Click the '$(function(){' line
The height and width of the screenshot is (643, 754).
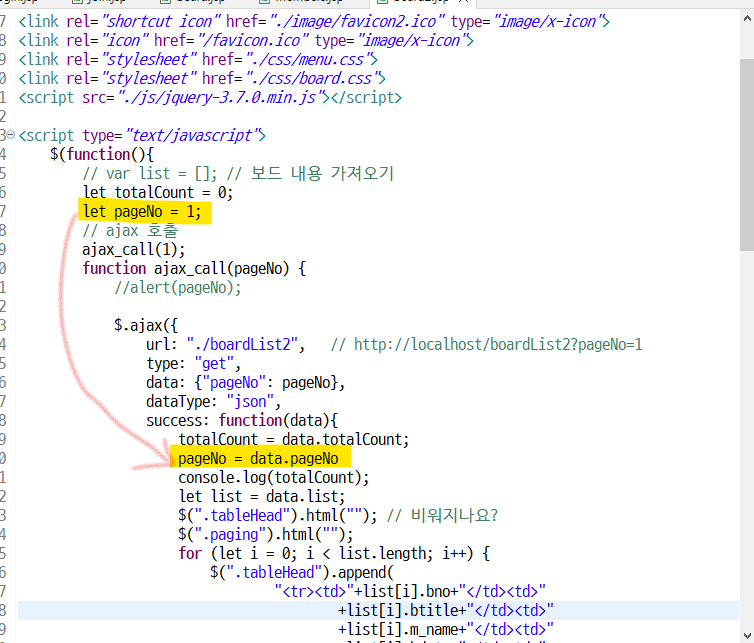point(102,154)
